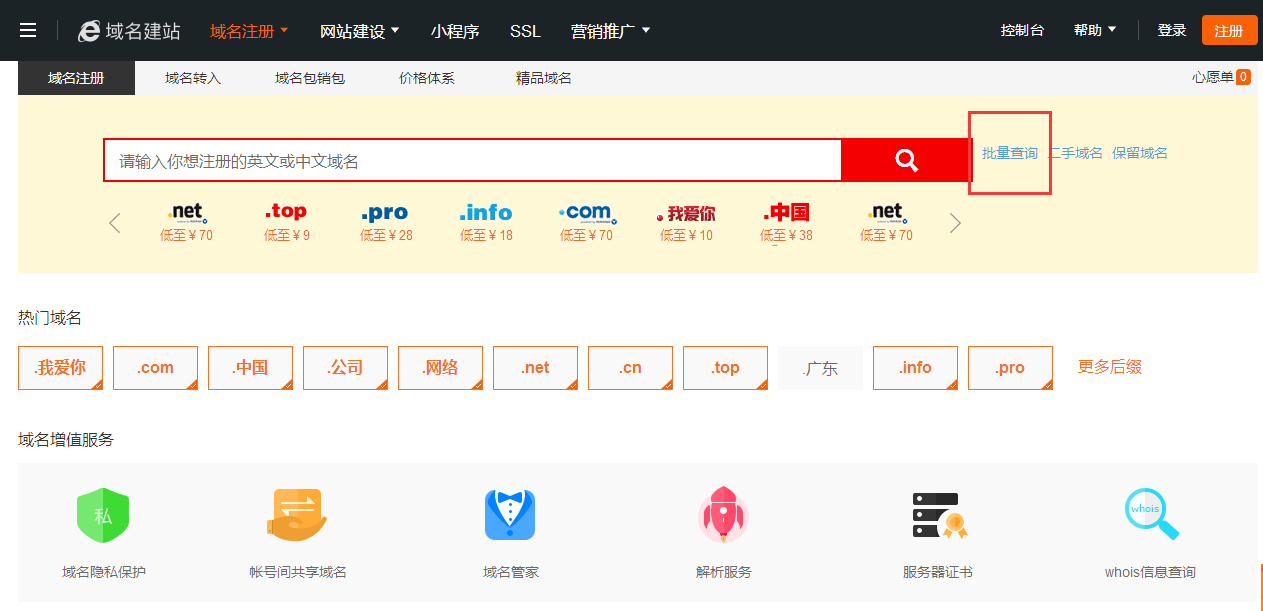Click the 帐号间共享域名 icon
This screenshot has width=1263, height=611.
[297, 515]
